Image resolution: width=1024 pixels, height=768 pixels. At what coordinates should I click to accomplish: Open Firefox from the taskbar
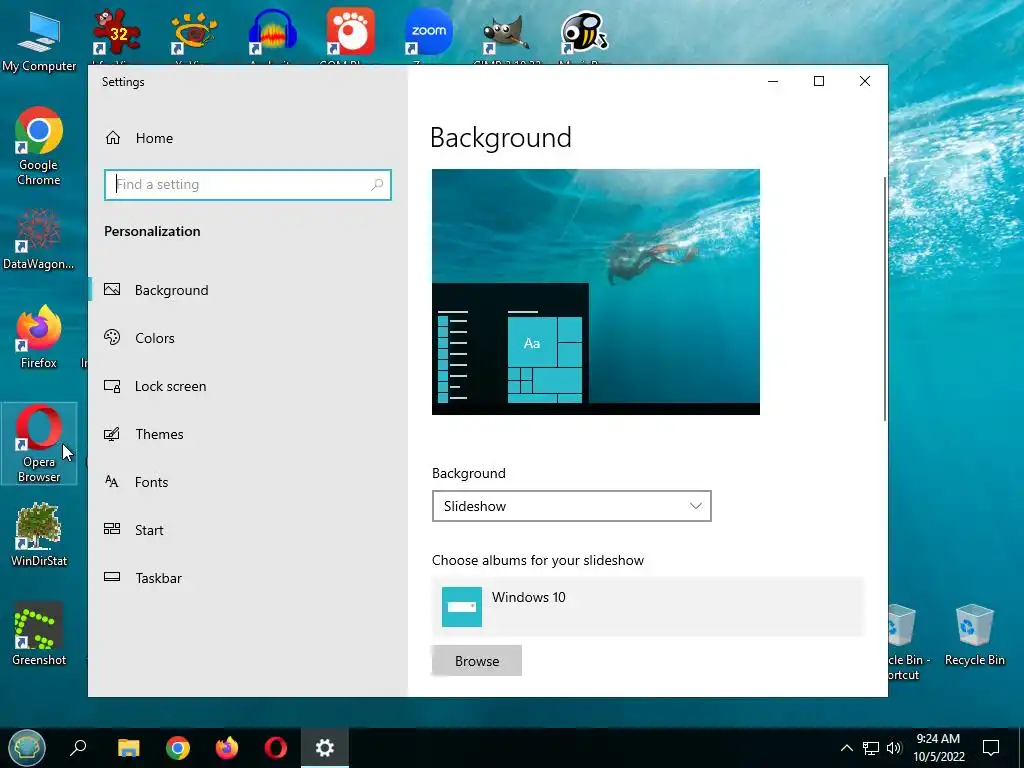click(227, 748)
